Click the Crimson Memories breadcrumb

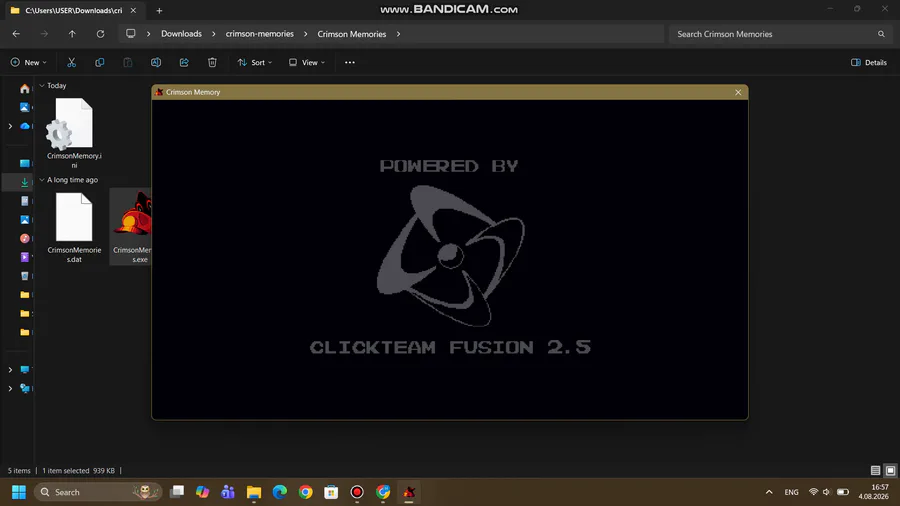click(x=352, y=34)
